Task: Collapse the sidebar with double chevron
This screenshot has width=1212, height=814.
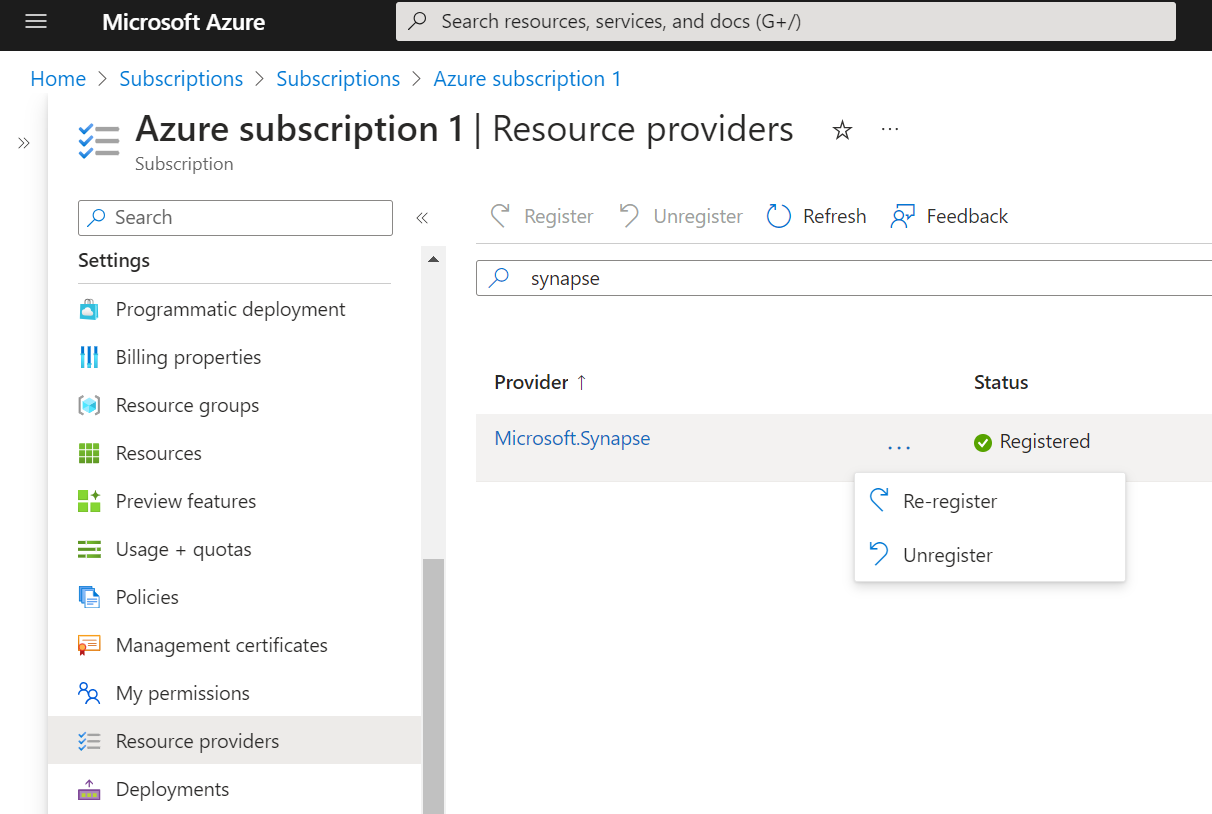Action: coord(422,218)
